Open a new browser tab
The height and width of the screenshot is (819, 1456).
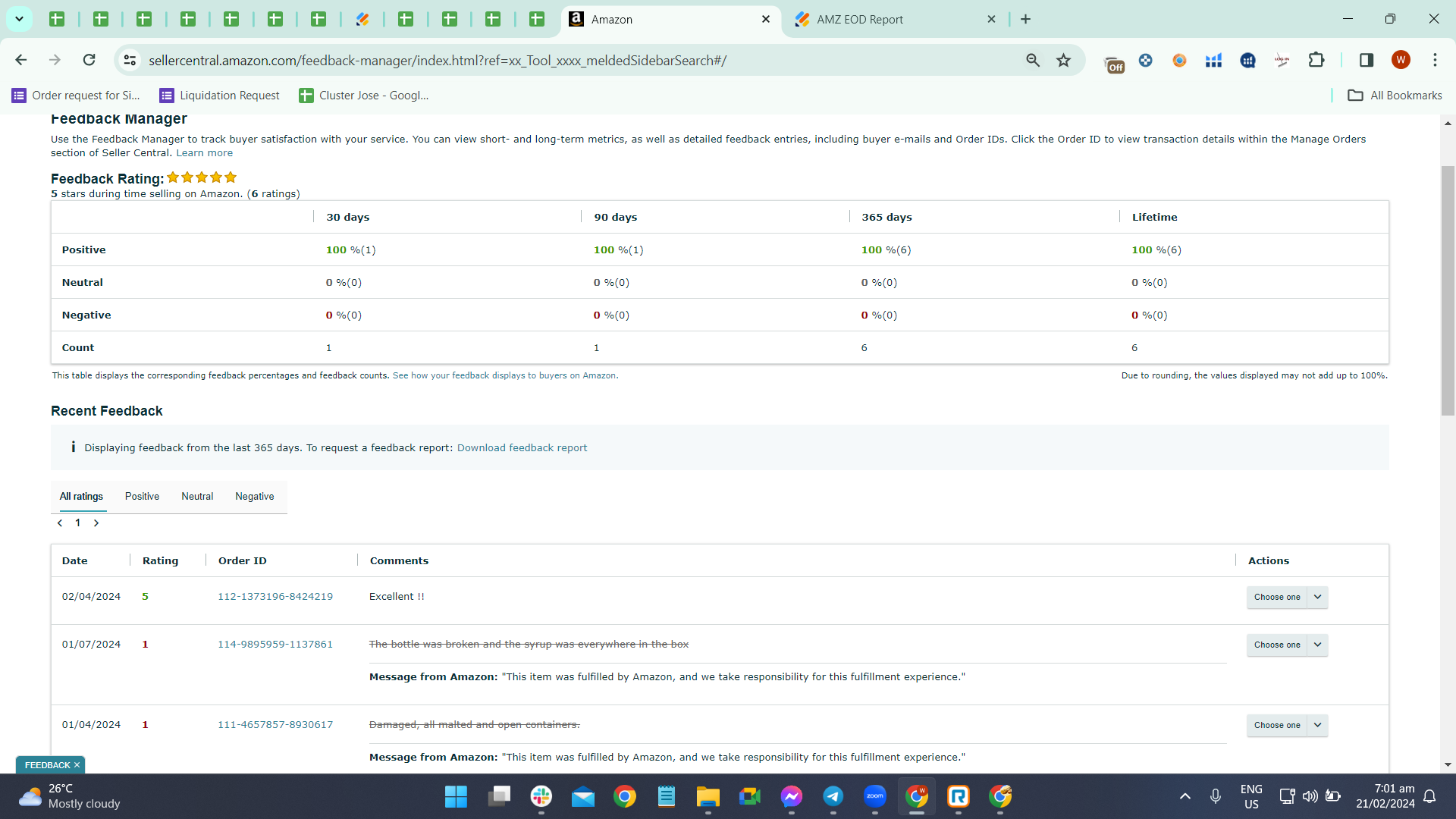(x=1025, y=19)
